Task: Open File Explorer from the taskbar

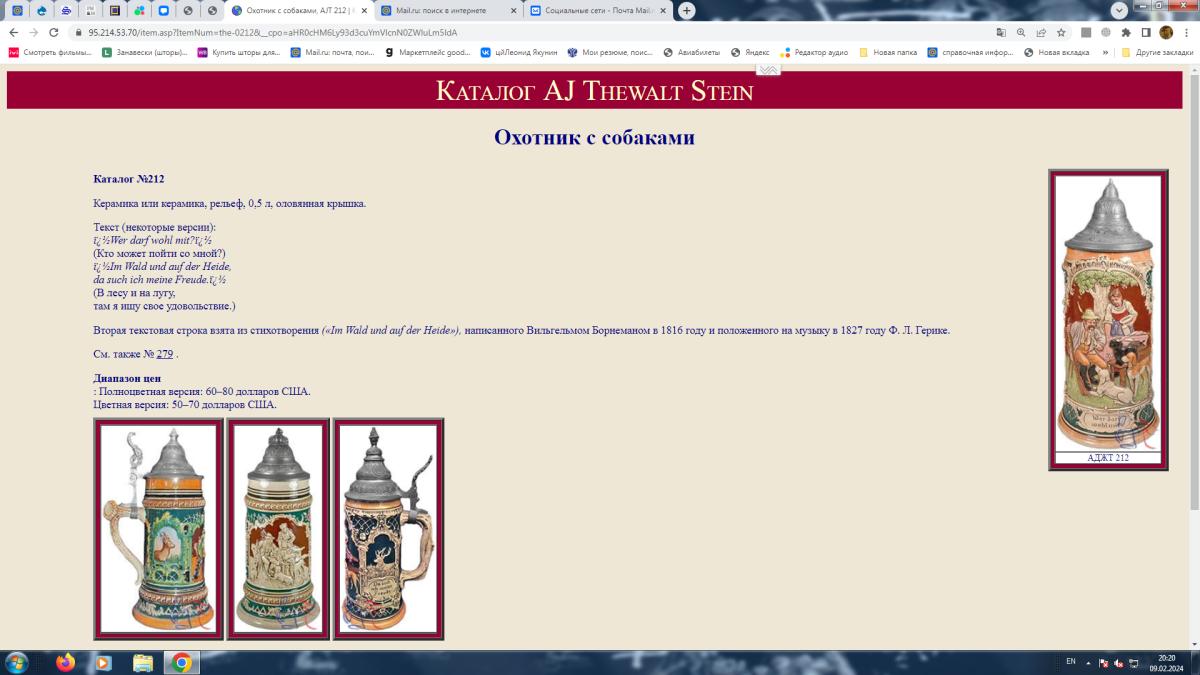Action: (143, 662)
